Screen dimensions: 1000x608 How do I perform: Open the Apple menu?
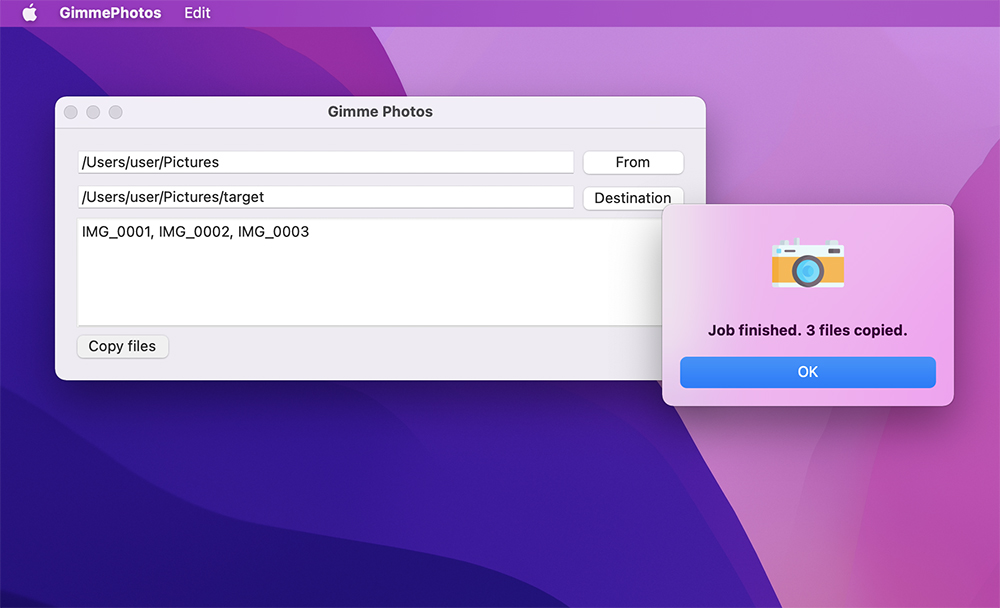click(29, 13)
